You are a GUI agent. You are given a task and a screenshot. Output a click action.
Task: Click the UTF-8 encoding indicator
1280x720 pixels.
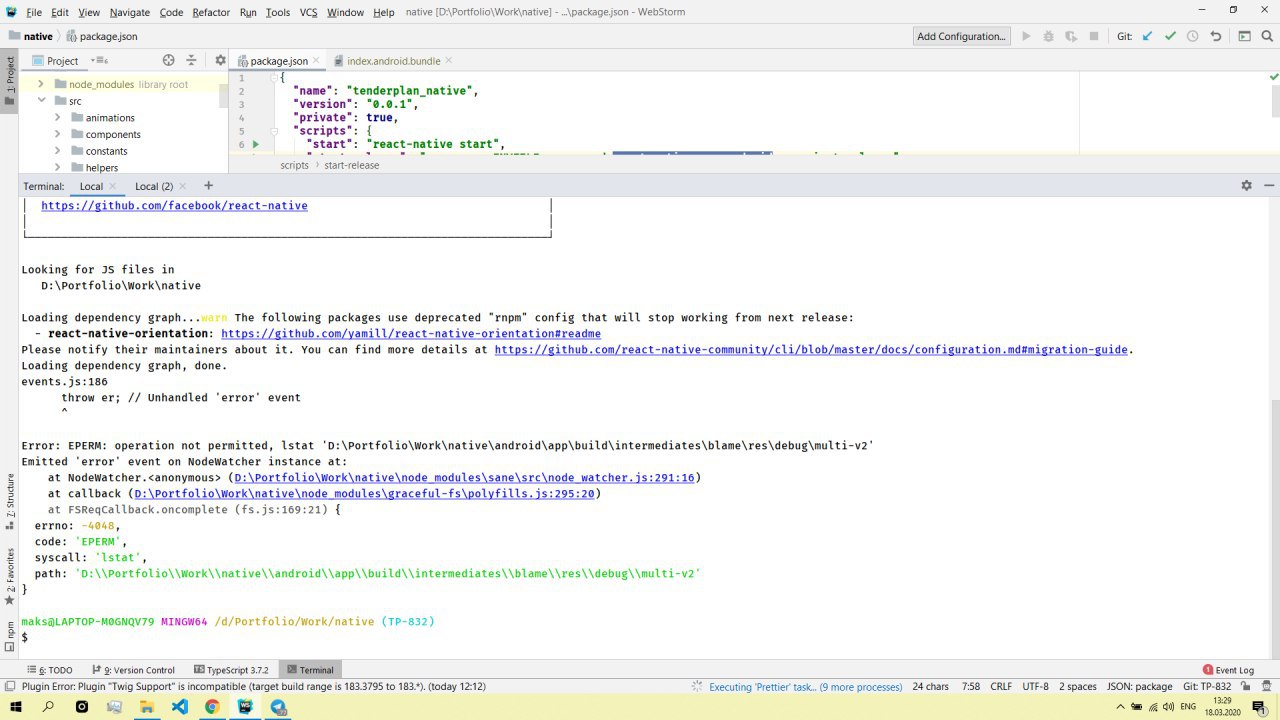(x=1036, y=687)
